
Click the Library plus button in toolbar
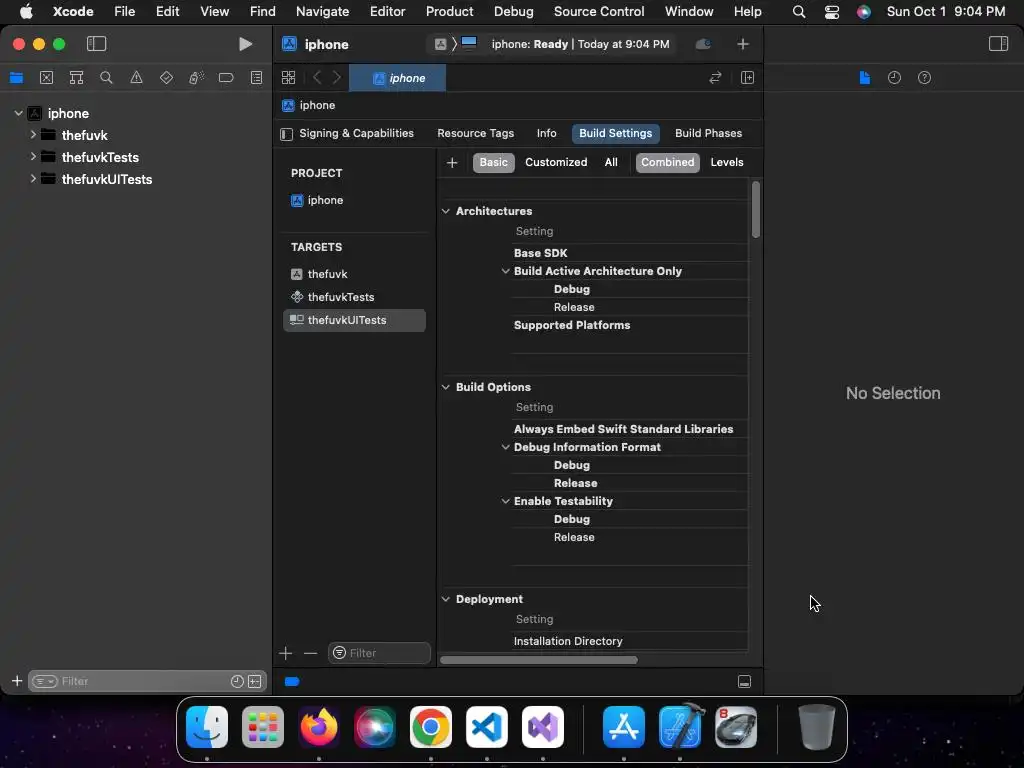[743, 44]
